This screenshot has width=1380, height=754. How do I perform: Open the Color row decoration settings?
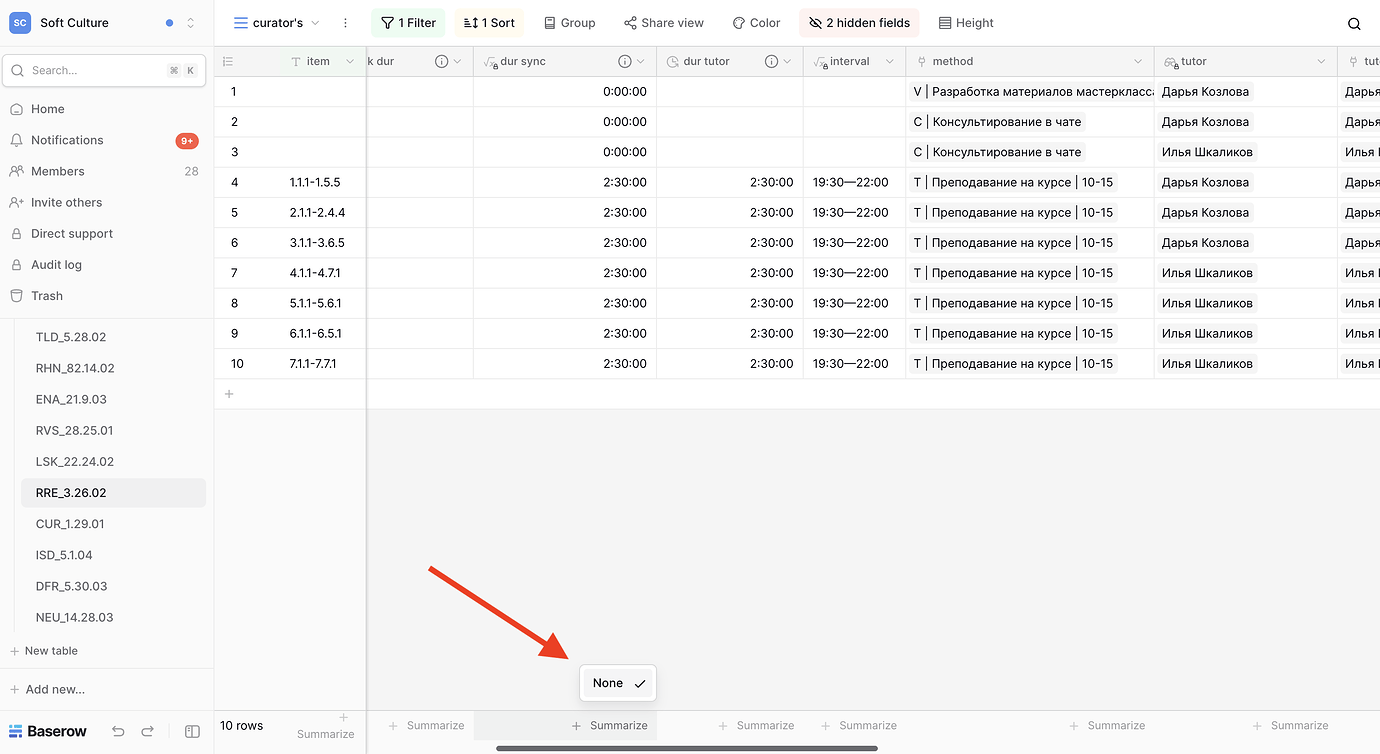coord(756,23)
